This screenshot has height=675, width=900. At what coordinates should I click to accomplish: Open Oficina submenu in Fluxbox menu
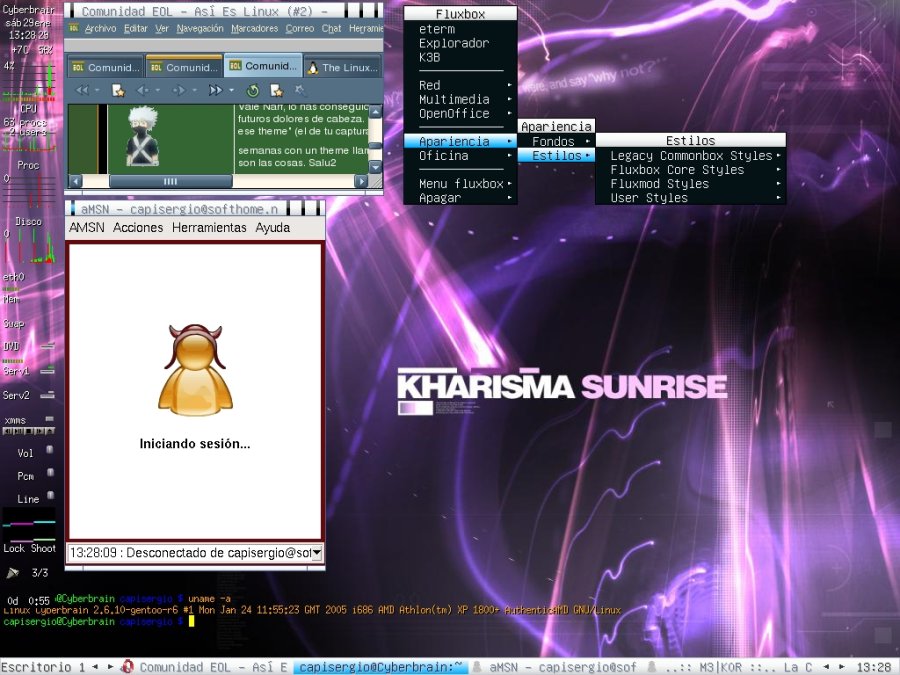pyautogui.click(x=460, y=156)
